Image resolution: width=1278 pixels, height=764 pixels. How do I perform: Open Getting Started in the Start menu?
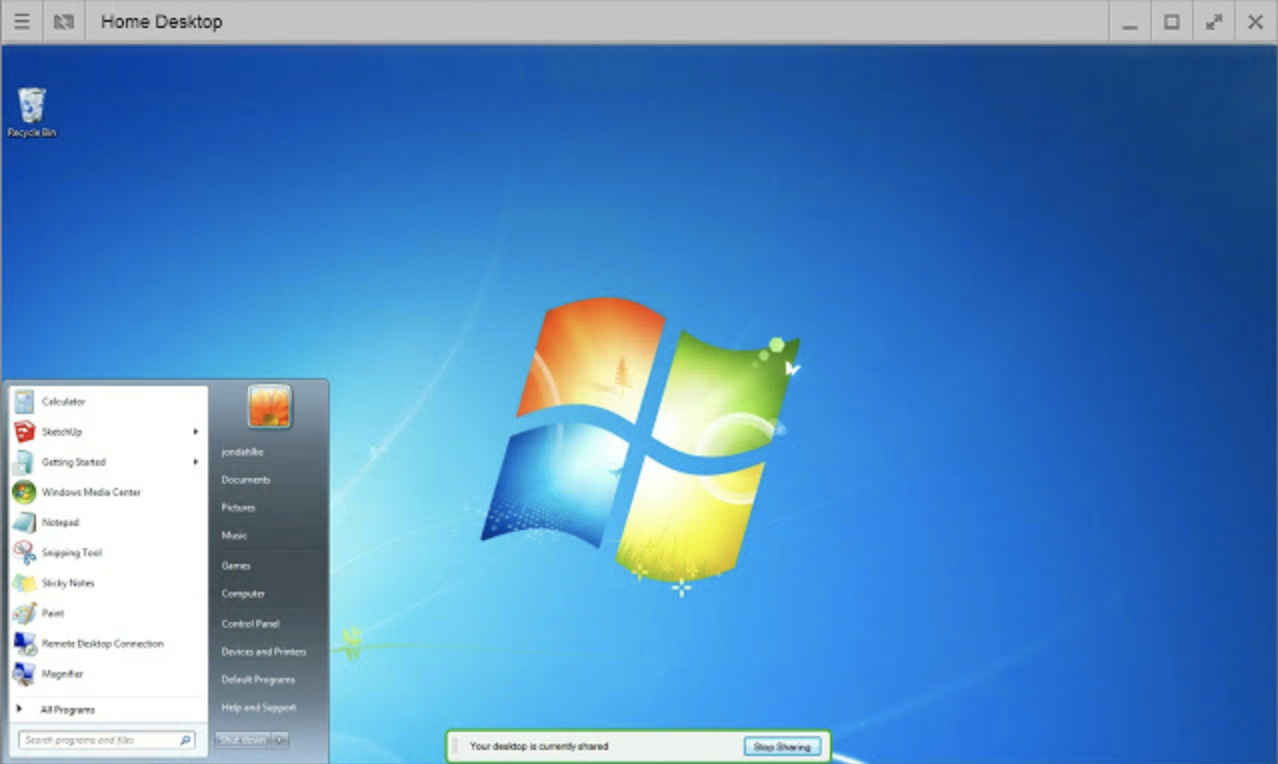click(108, 462)
